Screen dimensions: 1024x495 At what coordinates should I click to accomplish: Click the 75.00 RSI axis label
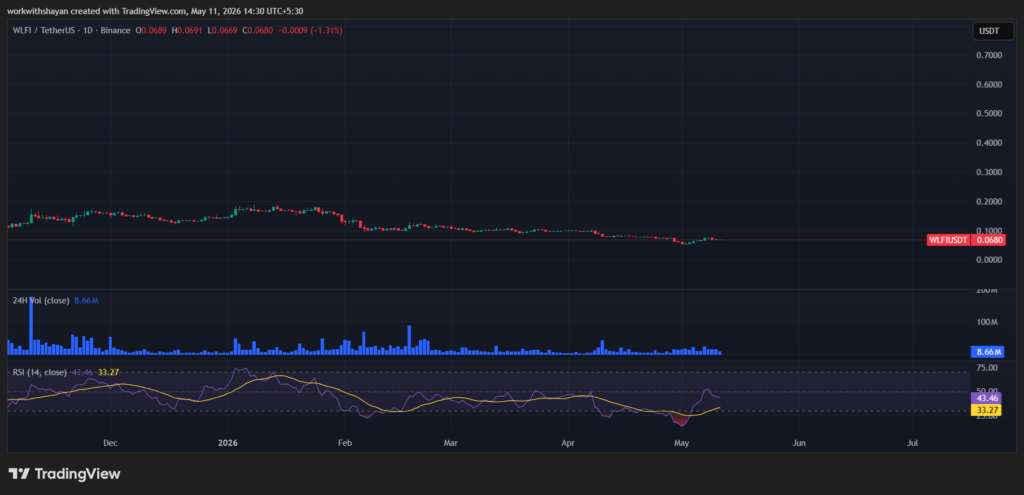point(986,368)
